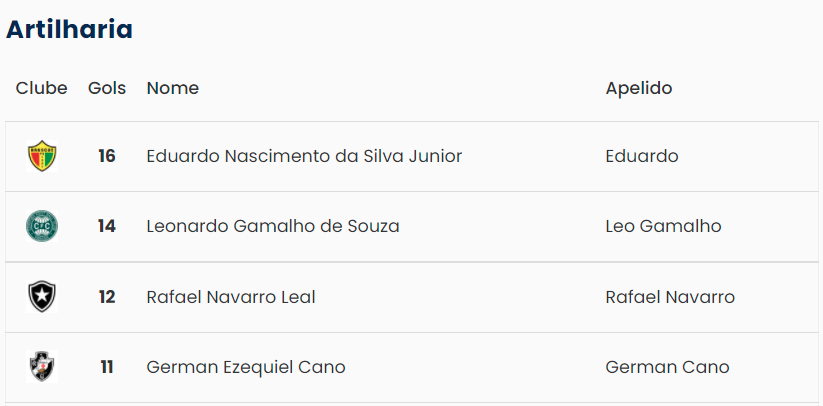Click the Apelido column header
Image resolution: width=823 pixels, height=406 pixels.
click(638, 88)
